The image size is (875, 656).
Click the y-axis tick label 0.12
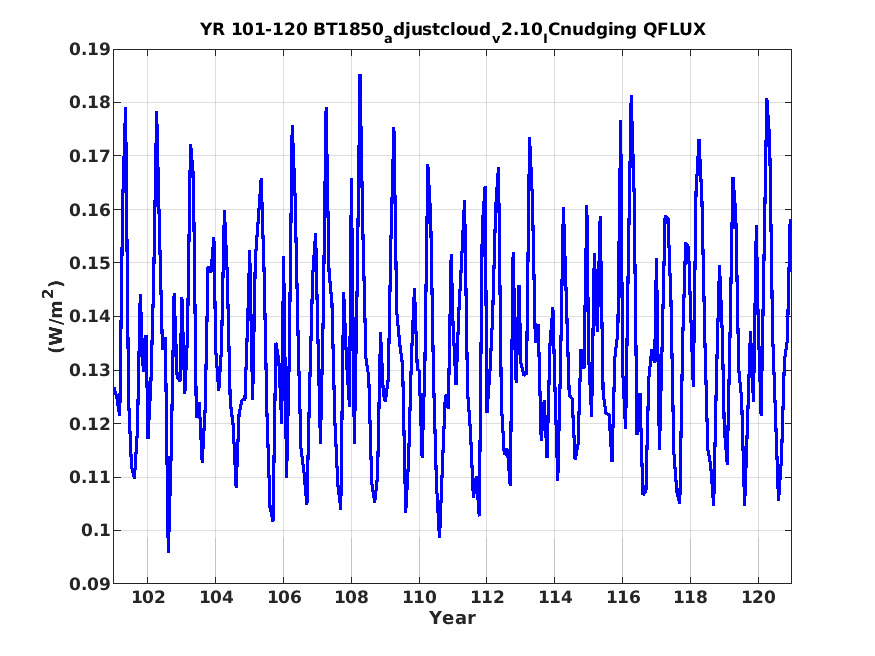tap(89, 423)
